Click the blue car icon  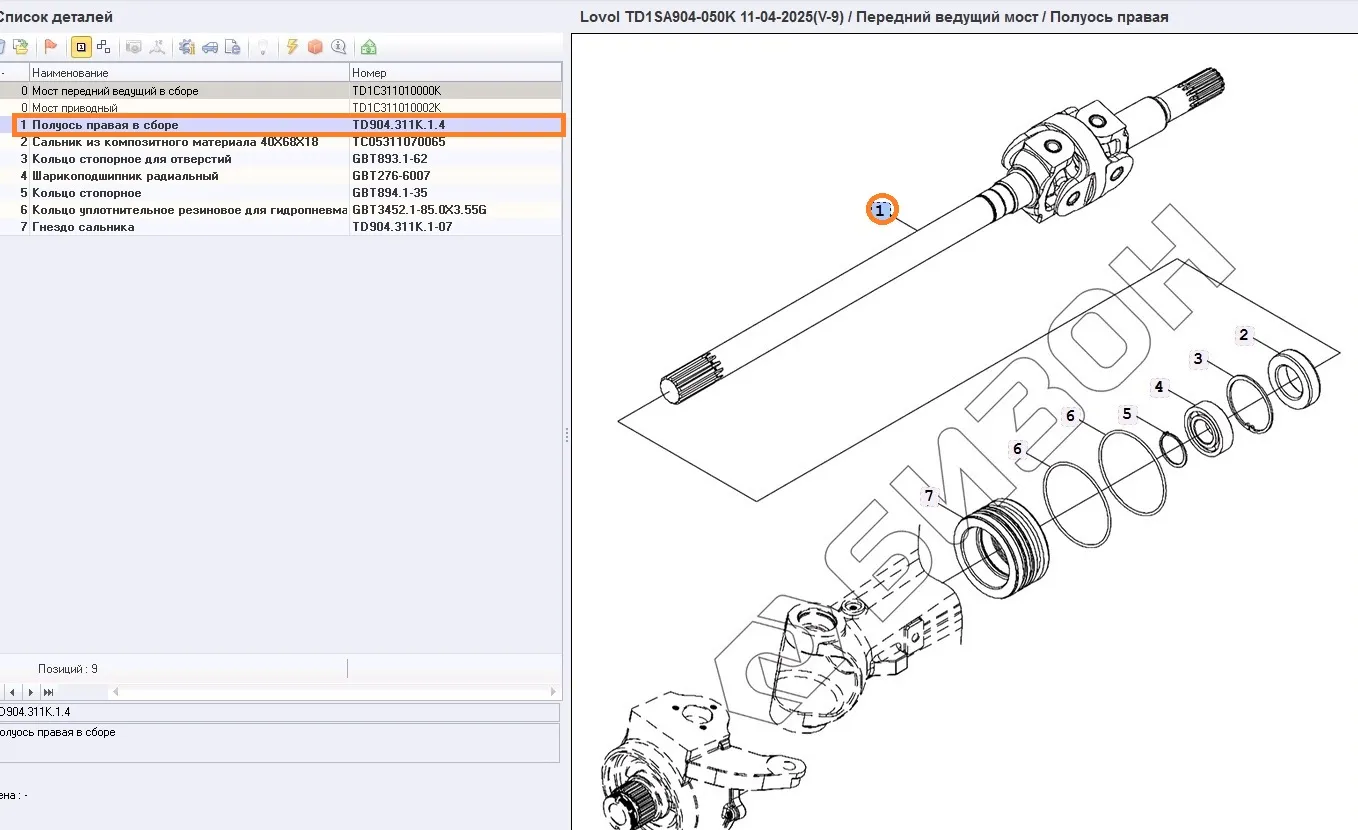coord(210,47)
